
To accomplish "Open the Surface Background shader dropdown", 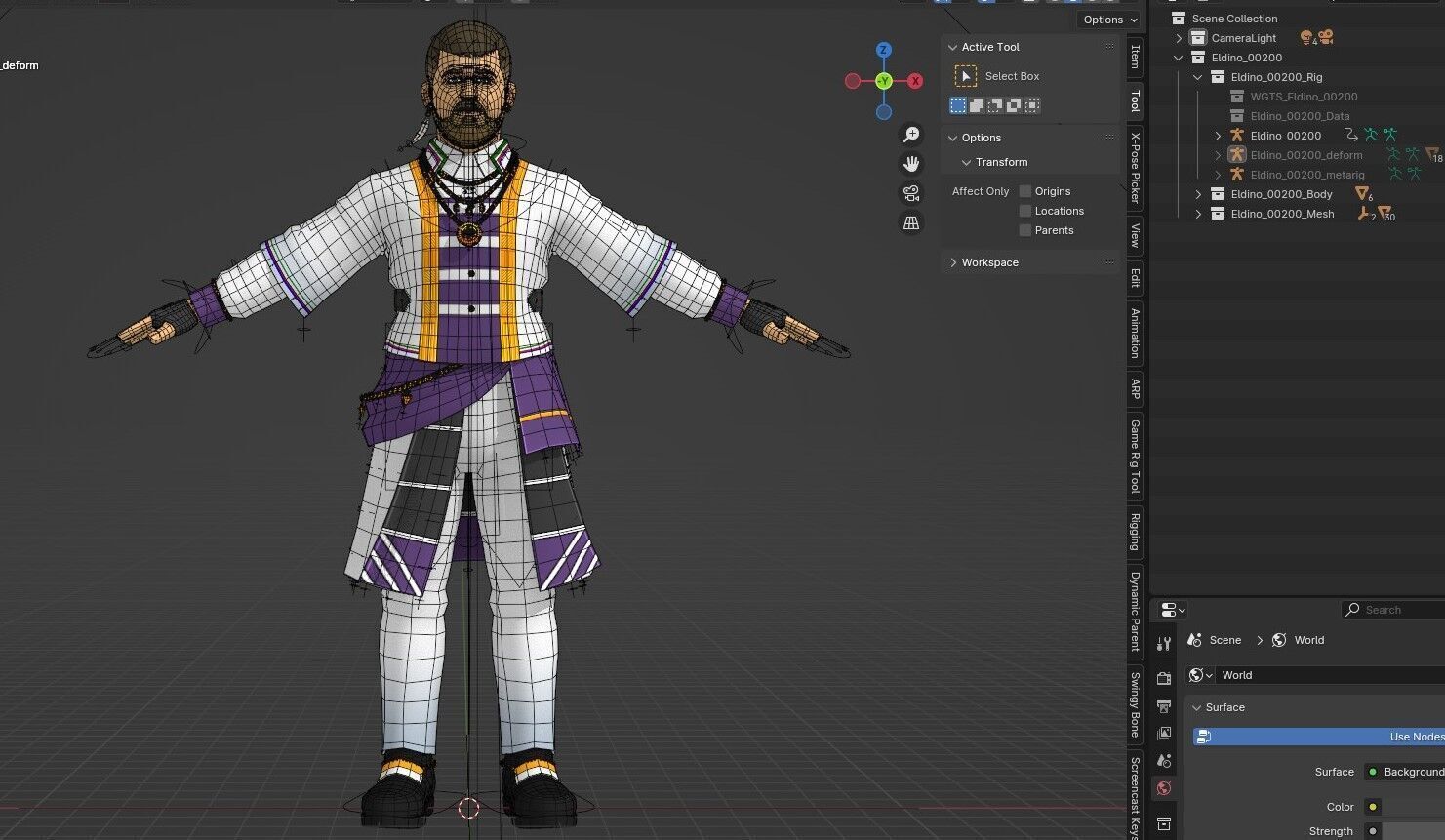I will coord(1404,772).
